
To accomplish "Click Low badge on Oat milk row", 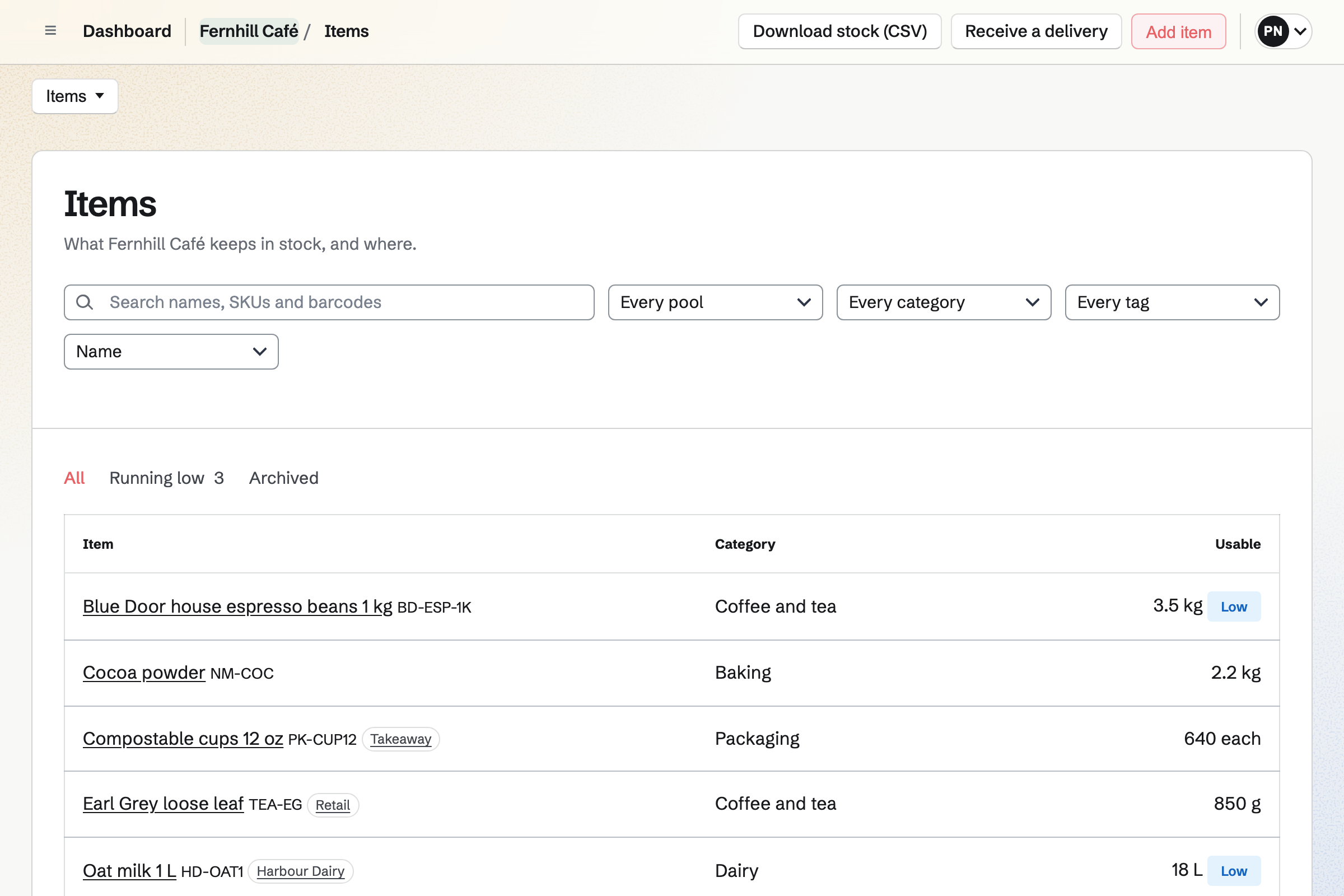I will click(1234, 871).
